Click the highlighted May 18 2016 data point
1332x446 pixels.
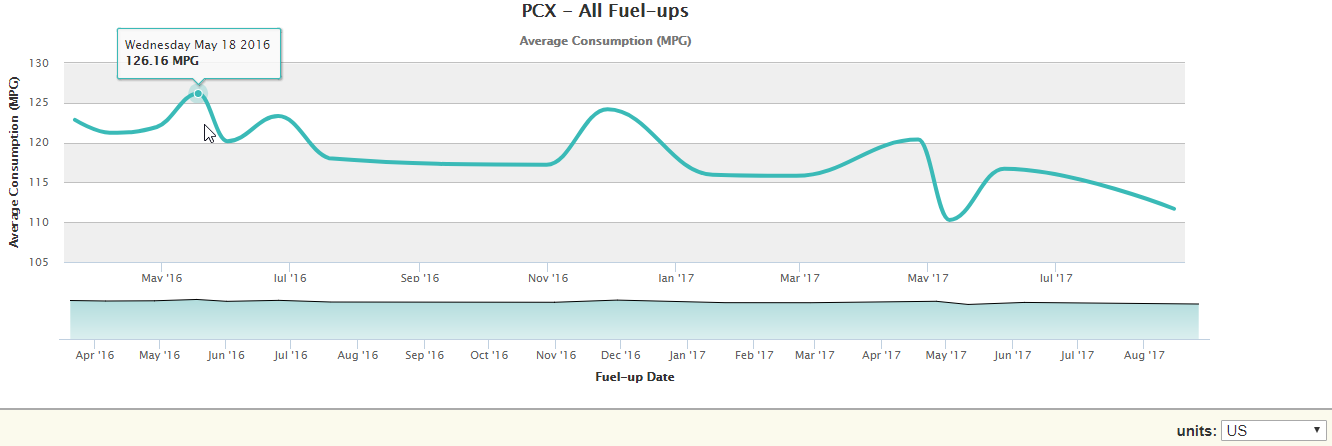198,94
